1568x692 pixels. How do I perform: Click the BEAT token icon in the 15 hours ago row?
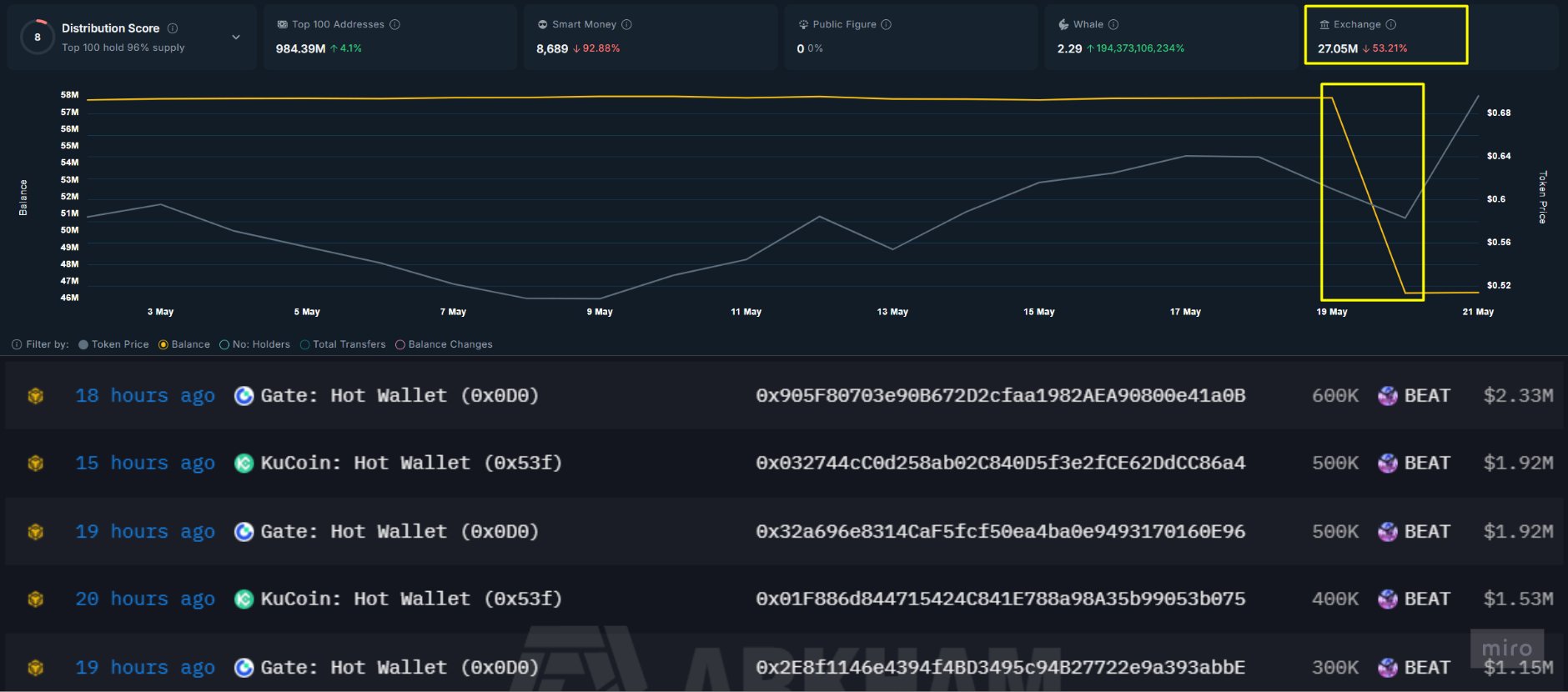(1388, 464)
